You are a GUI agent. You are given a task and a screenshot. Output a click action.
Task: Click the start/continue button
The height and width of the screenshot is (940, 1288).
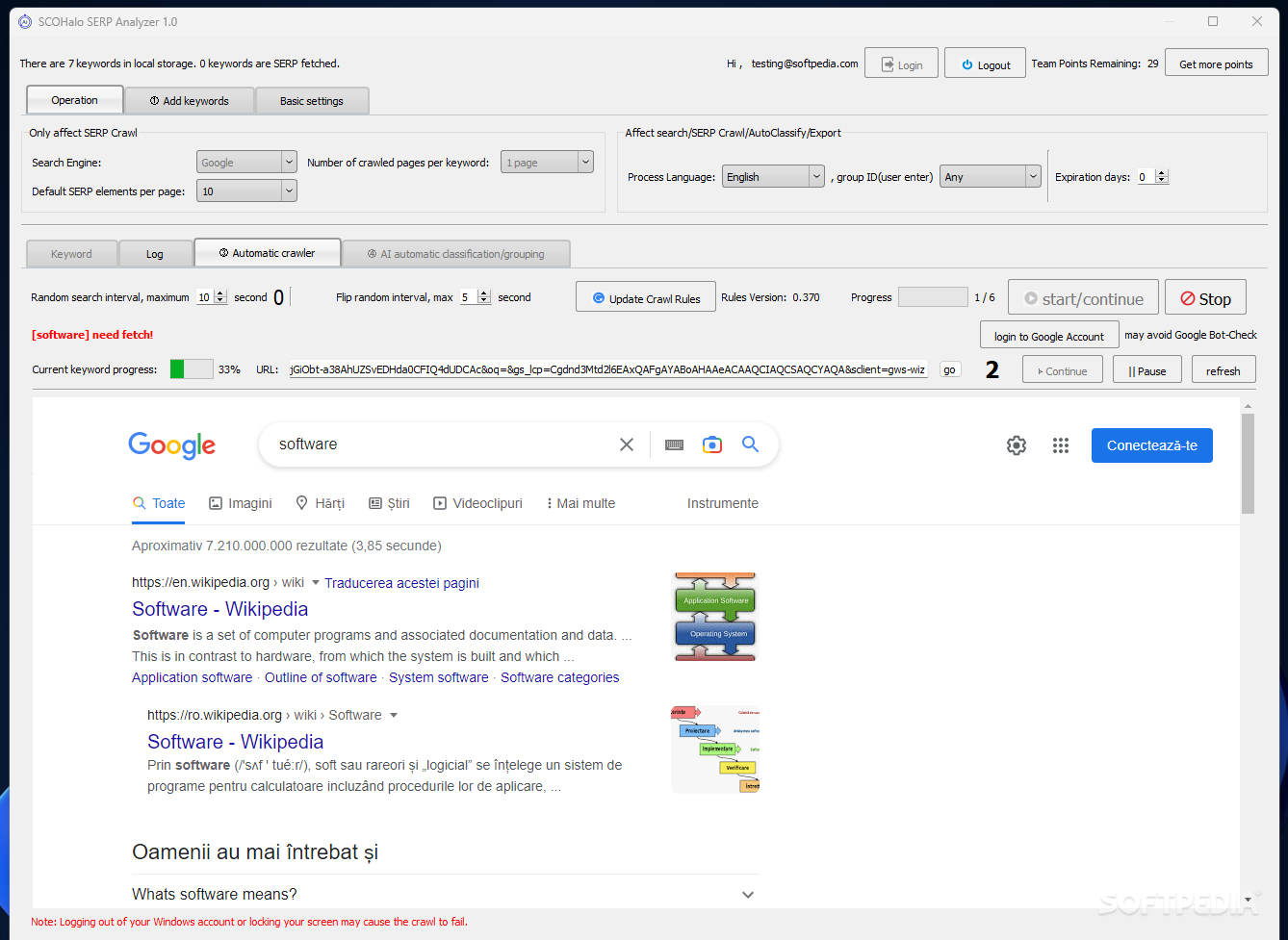pyautogui.click(x=1083, y=298)
